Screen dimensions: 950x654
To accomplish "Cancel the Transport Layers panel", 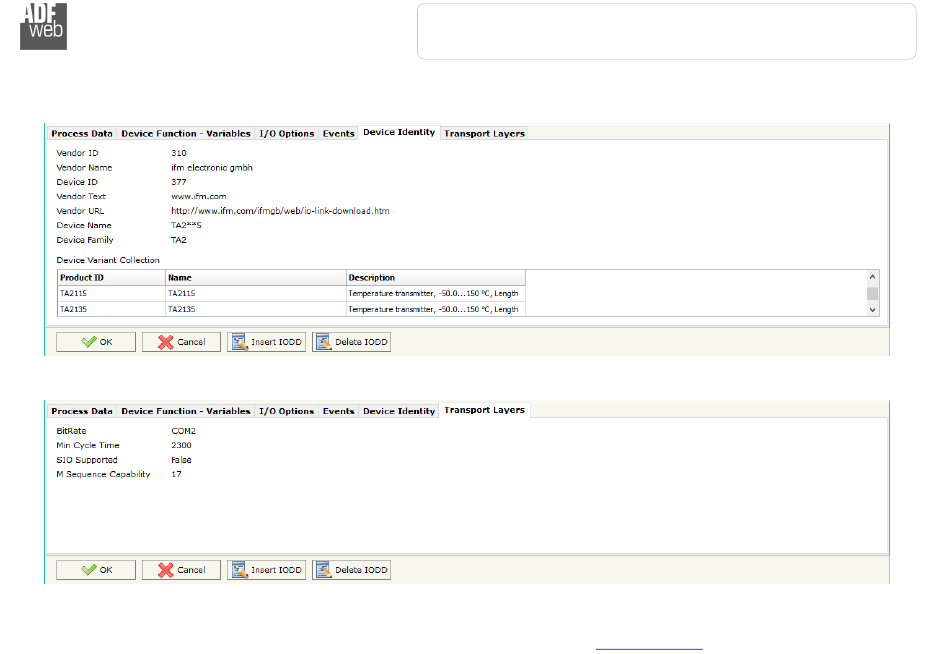I will click(x=181, y=570).
